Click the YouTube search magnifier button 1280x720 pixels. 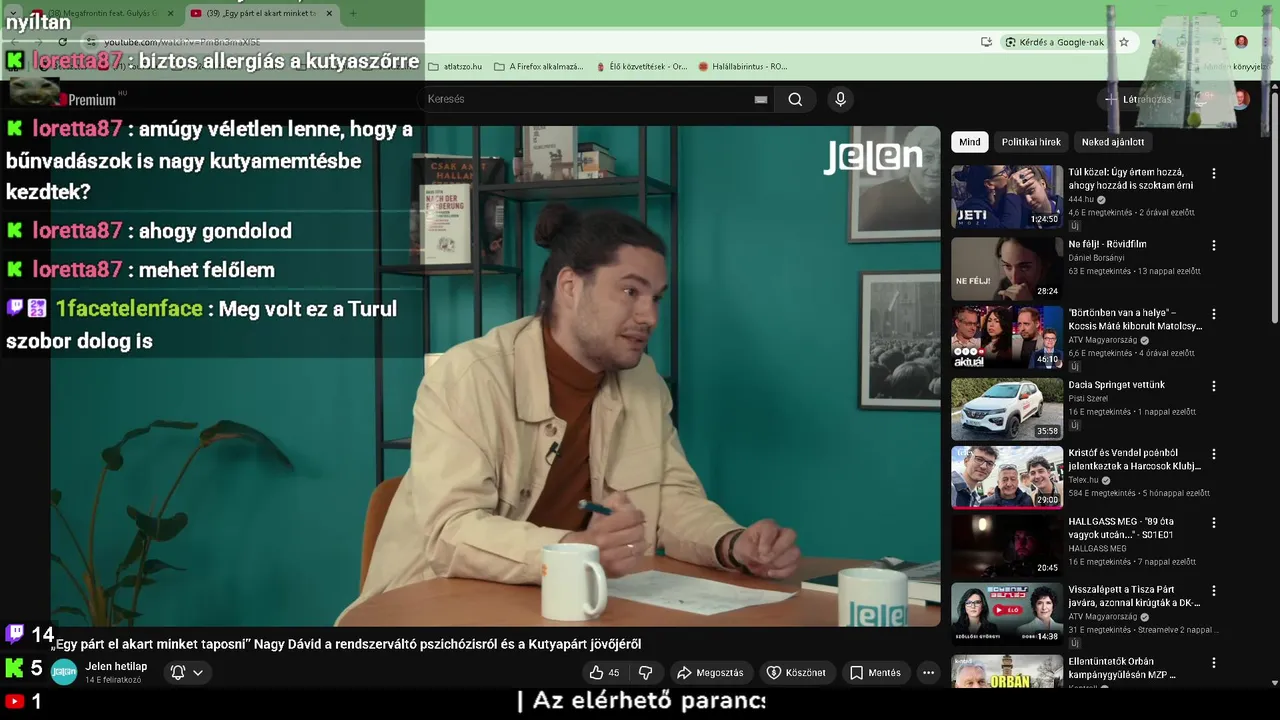click(795, 99)
